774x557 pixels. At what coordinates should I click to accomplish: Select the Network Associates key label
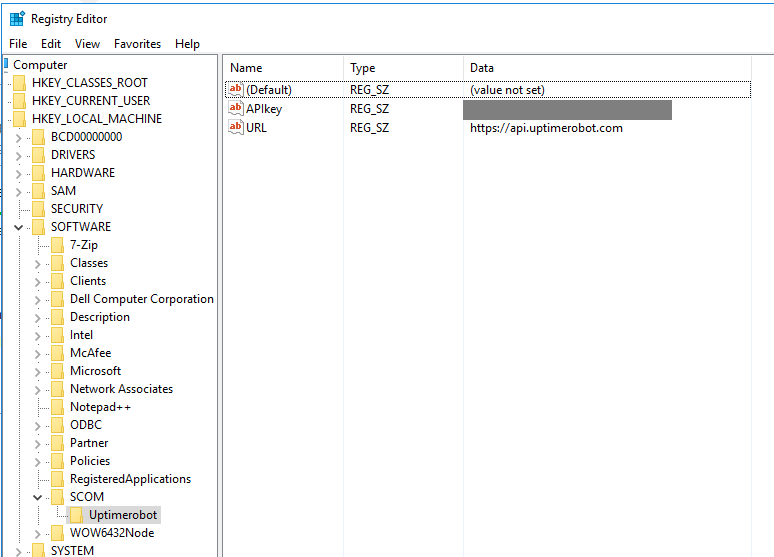pos(121,389)
